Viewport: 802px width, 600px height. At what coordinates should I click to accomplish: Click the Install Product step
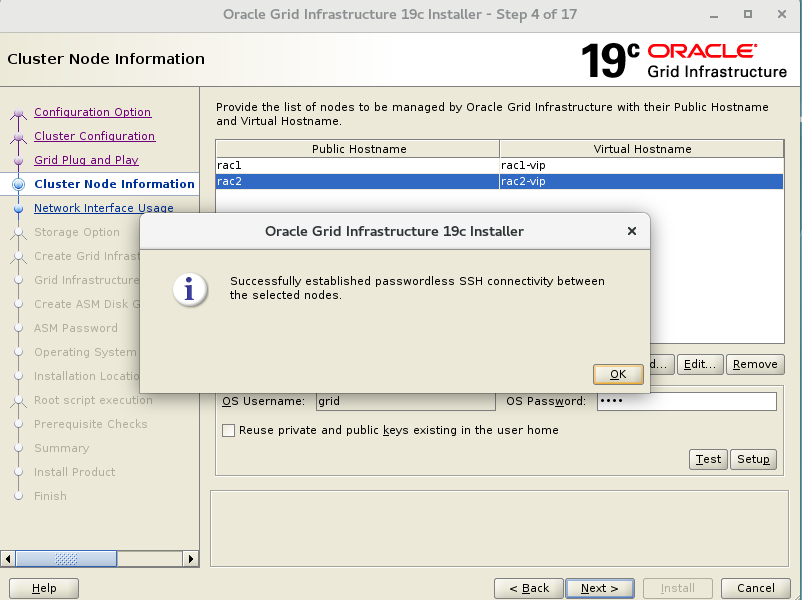(75, 472)
